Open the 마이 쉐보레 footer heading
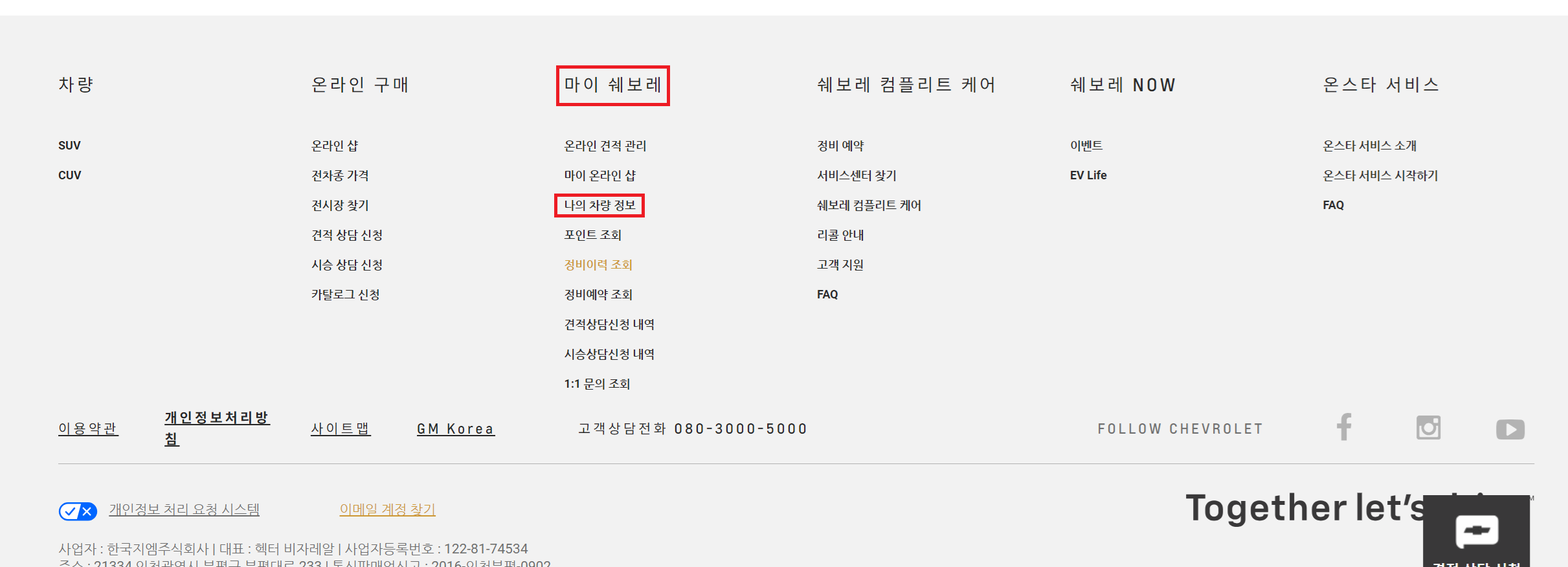Image resolution: width=1568 pixels, height=567 pixels. point(612,85)
